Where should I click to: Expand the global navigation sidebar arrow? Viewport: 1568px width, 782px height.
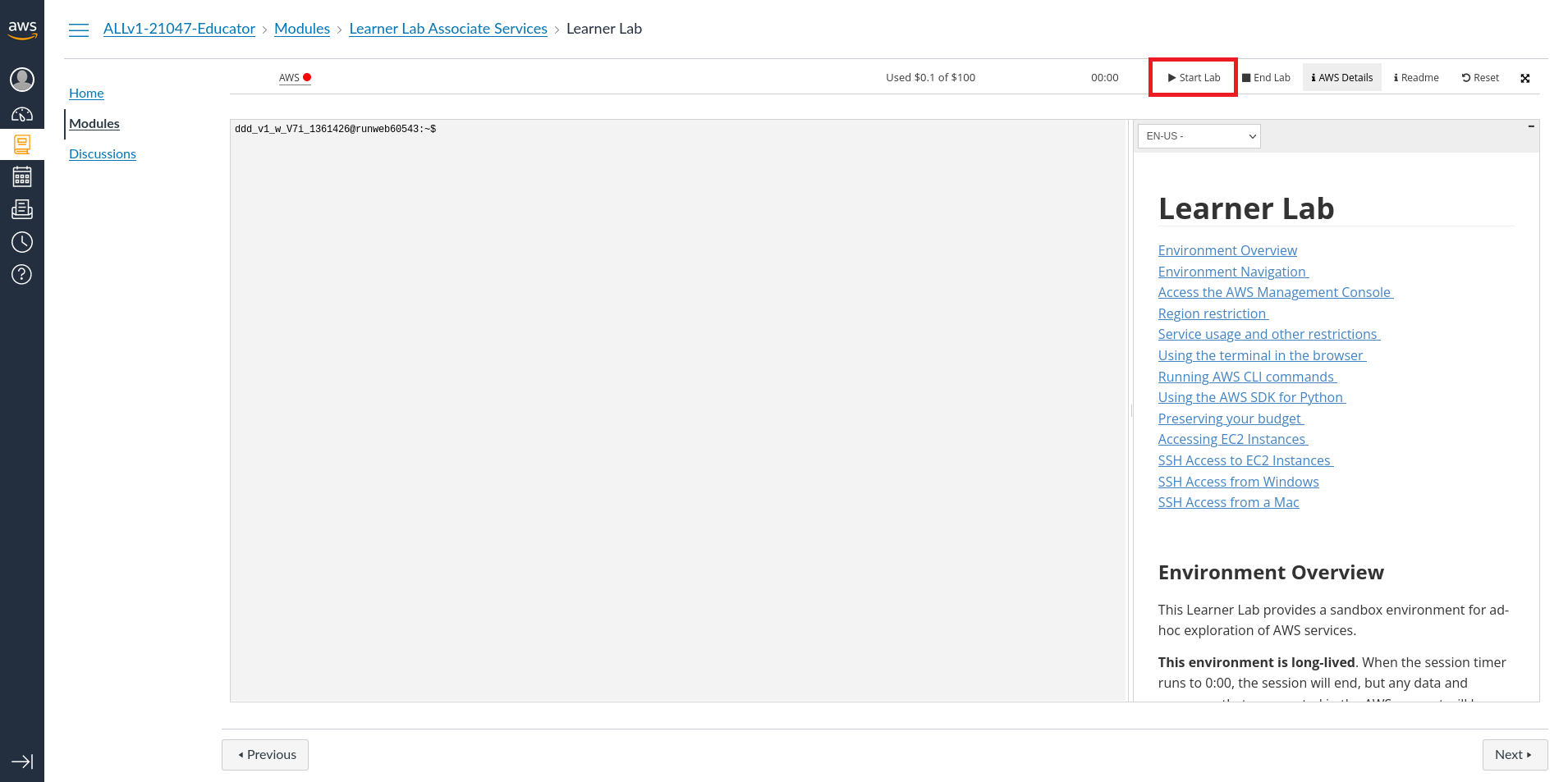(x=22, y=761)
